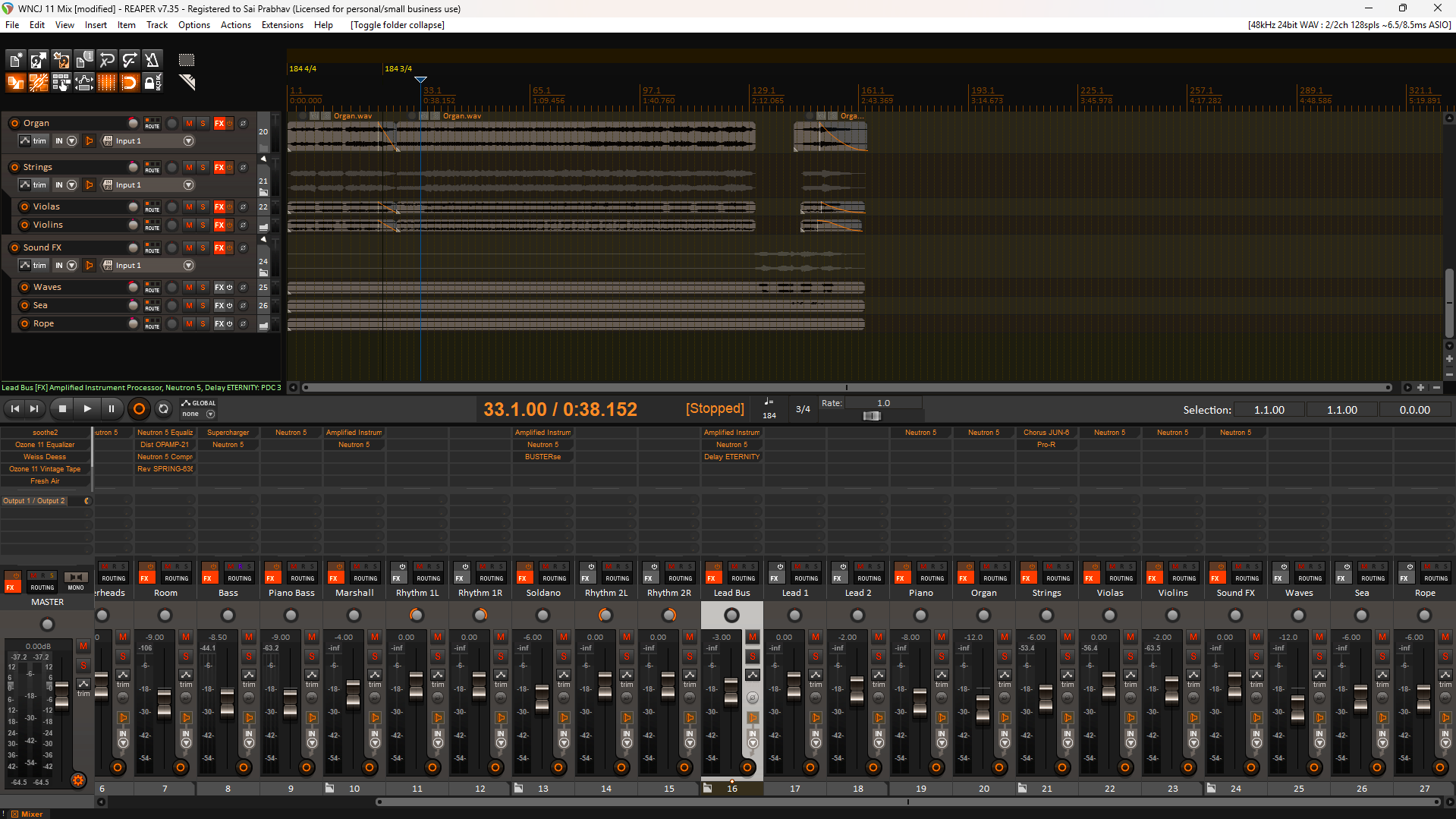
Task: Click the Mixer docker tab
Action: click(x=27, y=814)
